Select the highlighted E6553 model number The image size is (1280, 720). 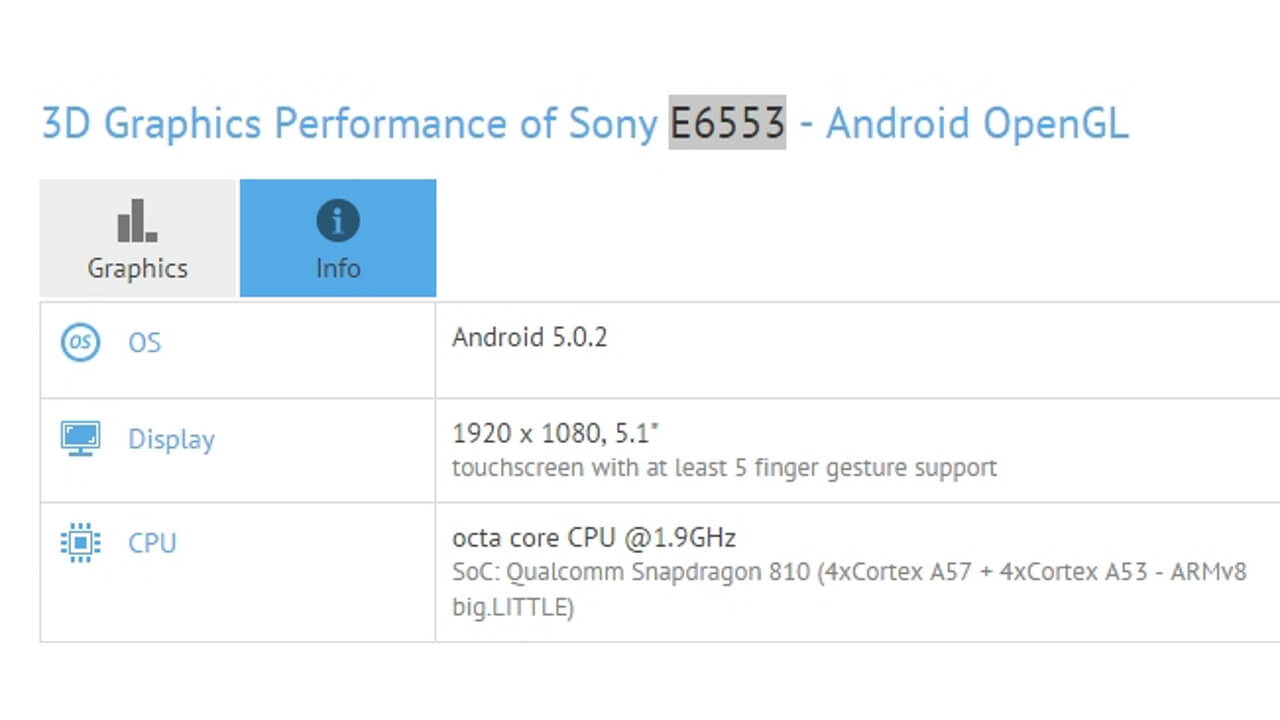(727, 122)
